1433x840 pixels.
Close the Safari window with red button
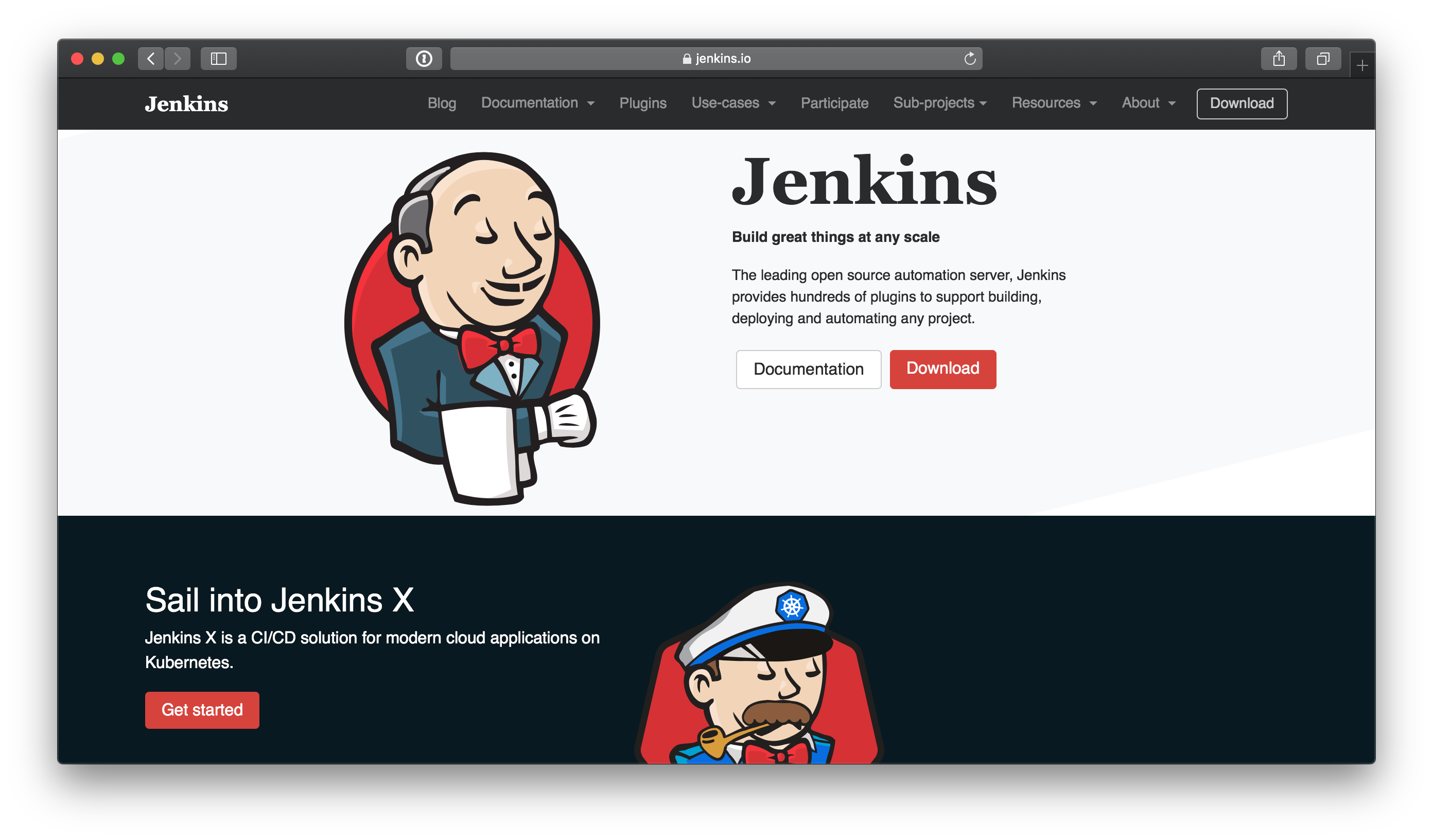pos(77,59)
